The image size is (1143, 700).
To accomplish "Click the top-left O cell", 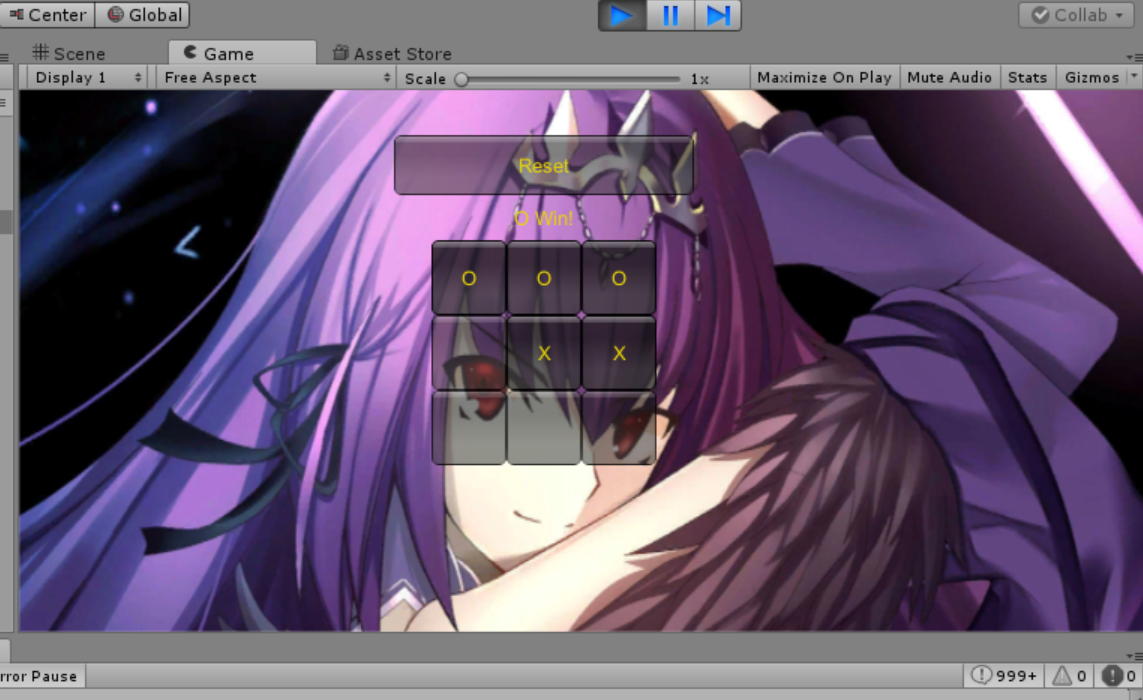I will (469, 278).
